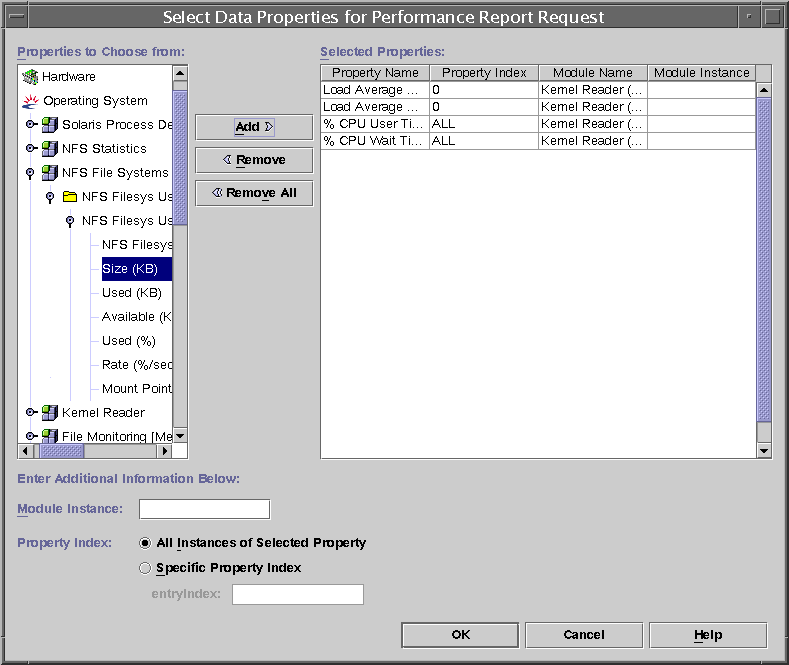
Task: Open Help for this dialog
Action: [x=708, y=635]
